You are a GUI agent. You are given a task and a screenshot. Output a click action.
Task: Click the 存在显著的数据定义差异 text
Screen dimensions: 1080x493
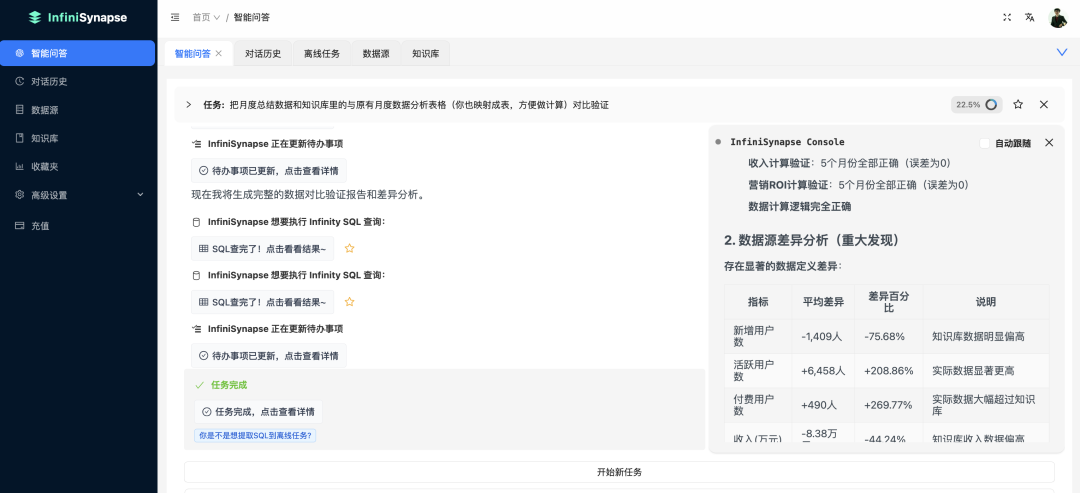tap(782, 266)
